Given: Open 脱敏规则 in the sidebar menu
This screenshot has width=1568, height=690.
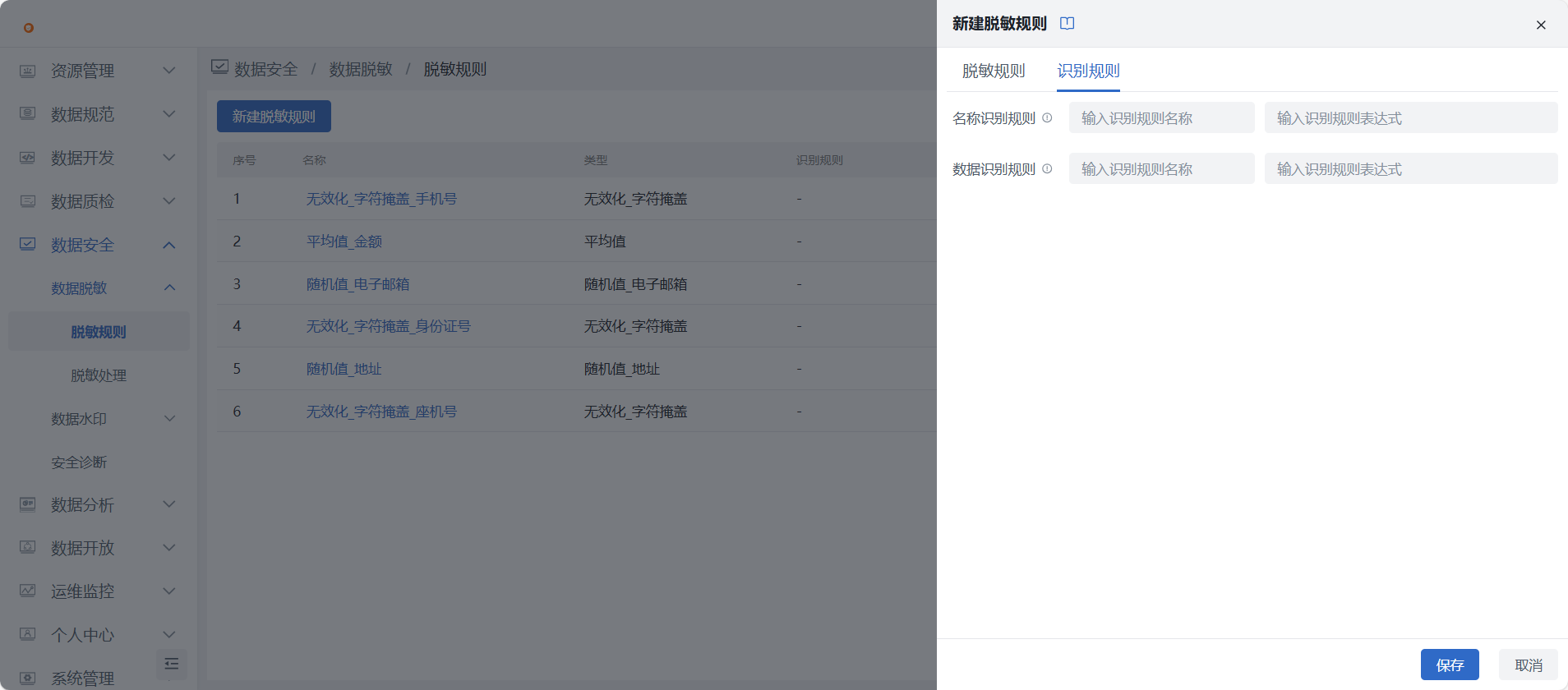Looking at the screenshot, I should tap(99, 332).
